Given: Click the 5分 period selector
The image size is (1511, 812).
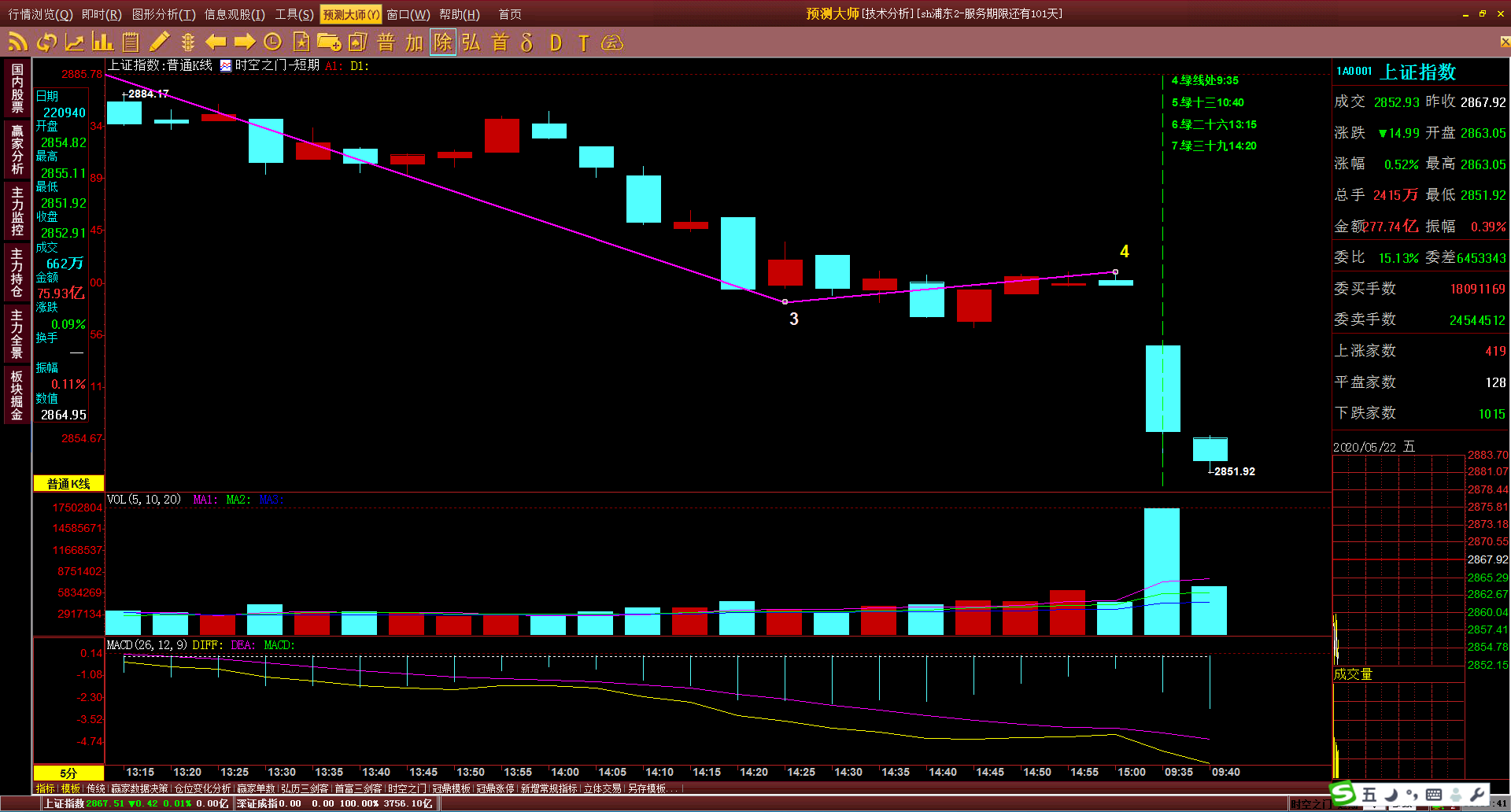Looking at the screenshot, I should pyautogui.click(x=68, y=773).
